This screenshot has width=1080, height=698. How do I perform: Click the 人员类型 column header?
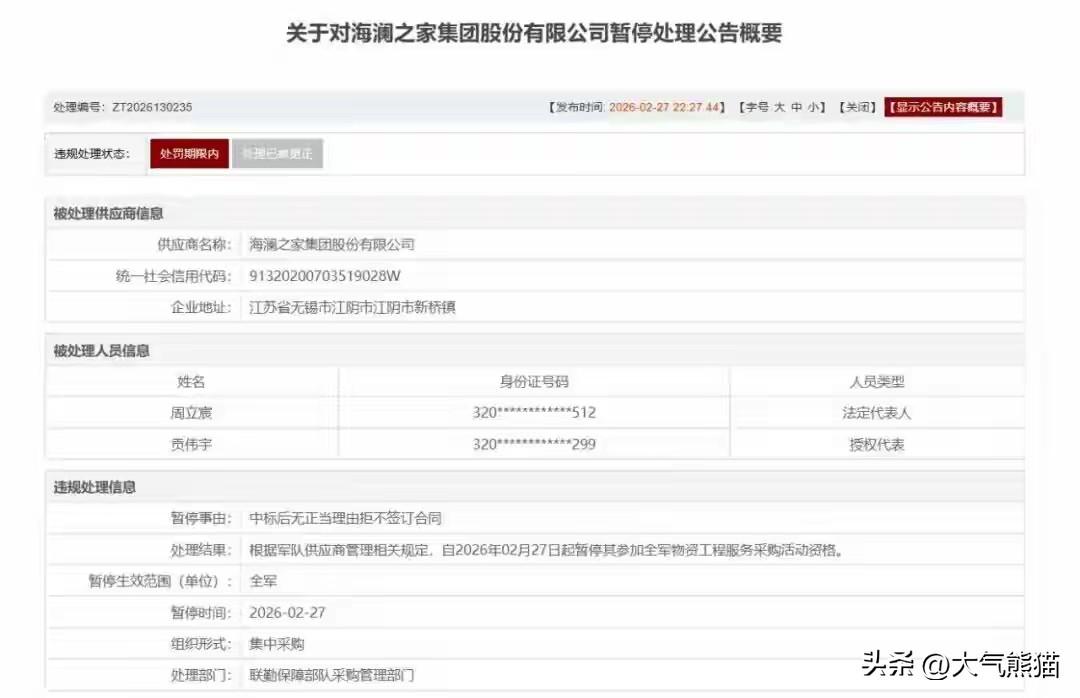(x=877, y=382)
